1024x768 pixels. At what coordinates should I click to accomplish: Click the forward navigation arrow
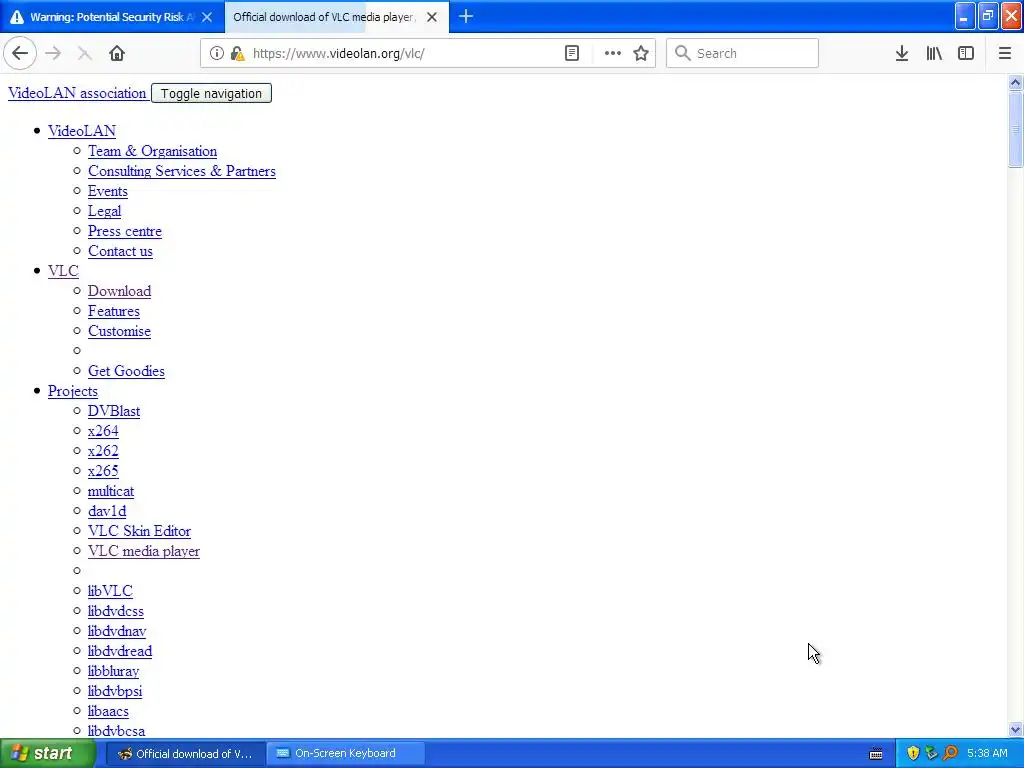click(54, 54)
